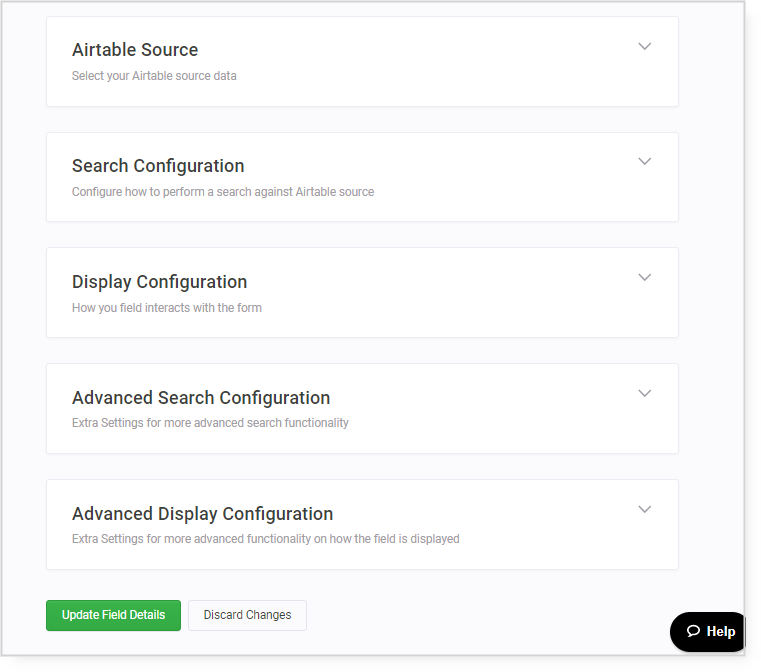Viewport: 761px width, 672px height.
Task: Click the Advanced Display Configuration title
Action: pyautogui.click(x=202, y=514)
